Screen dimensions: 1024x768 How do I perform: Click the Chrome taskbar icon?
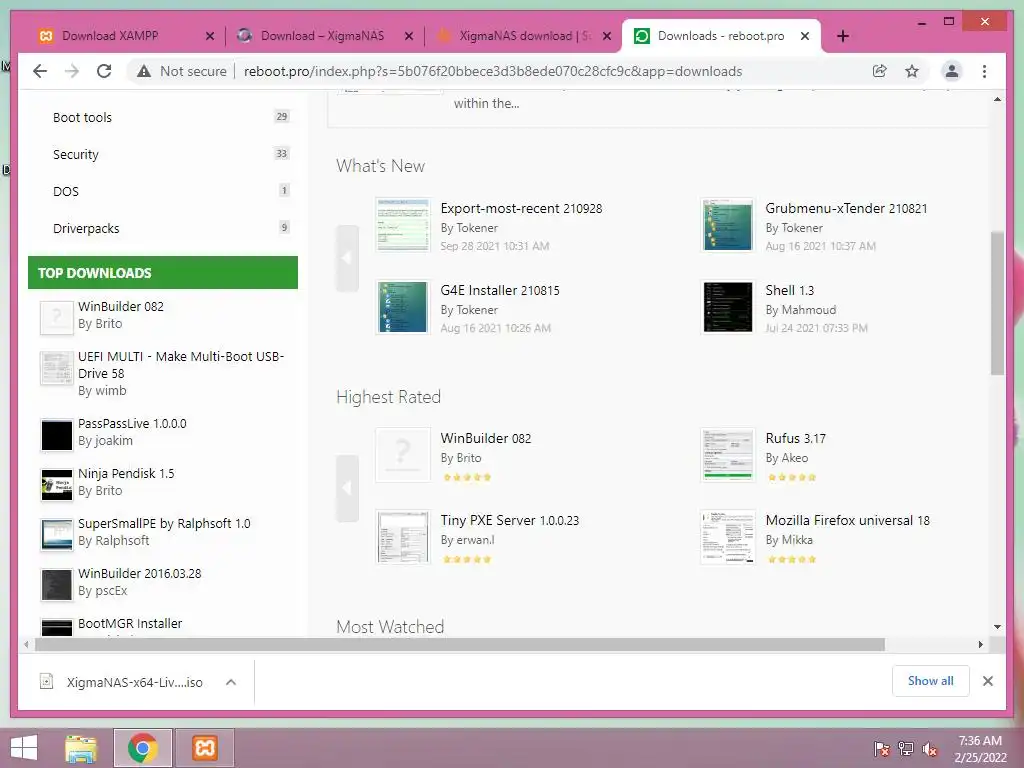pos(143,748)
